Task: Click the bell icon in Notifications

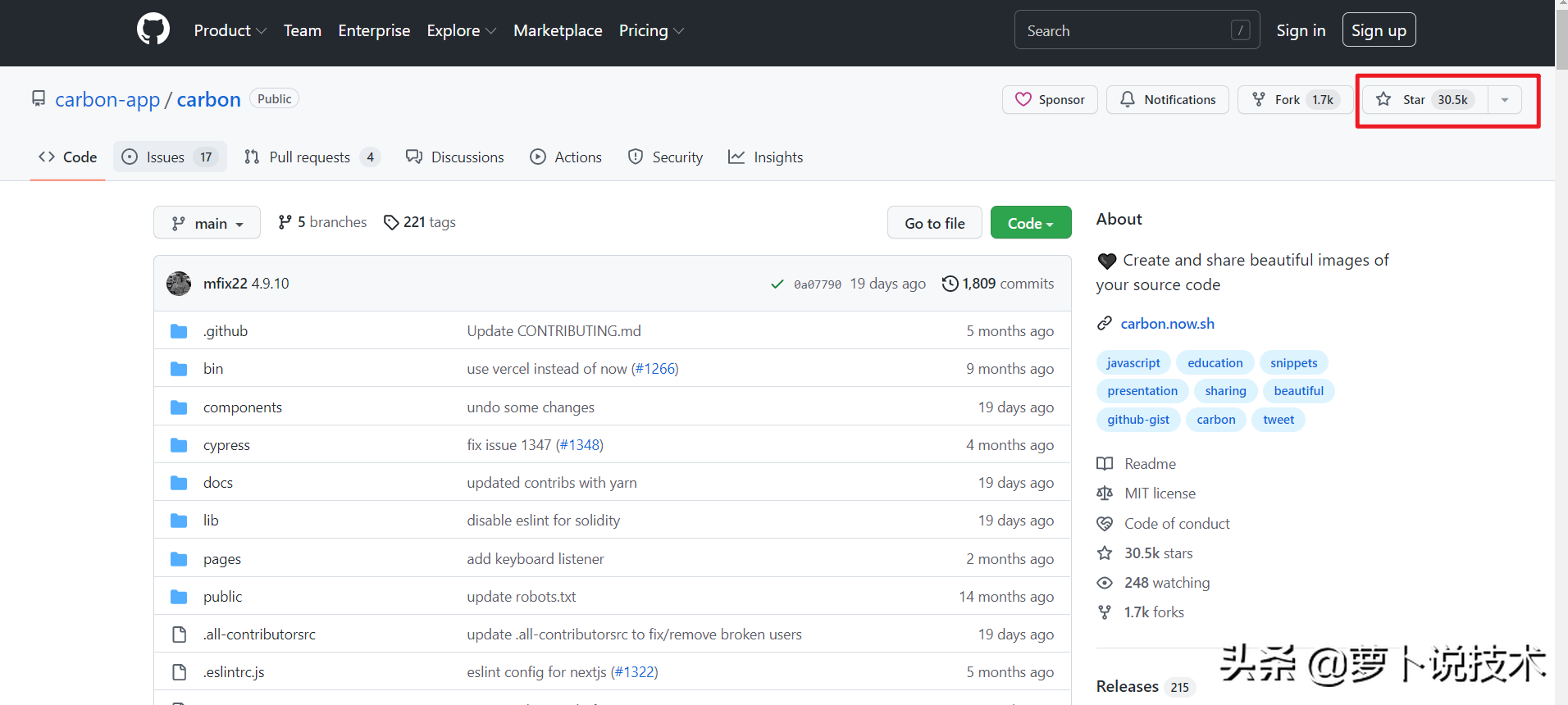Action: 1128,99
